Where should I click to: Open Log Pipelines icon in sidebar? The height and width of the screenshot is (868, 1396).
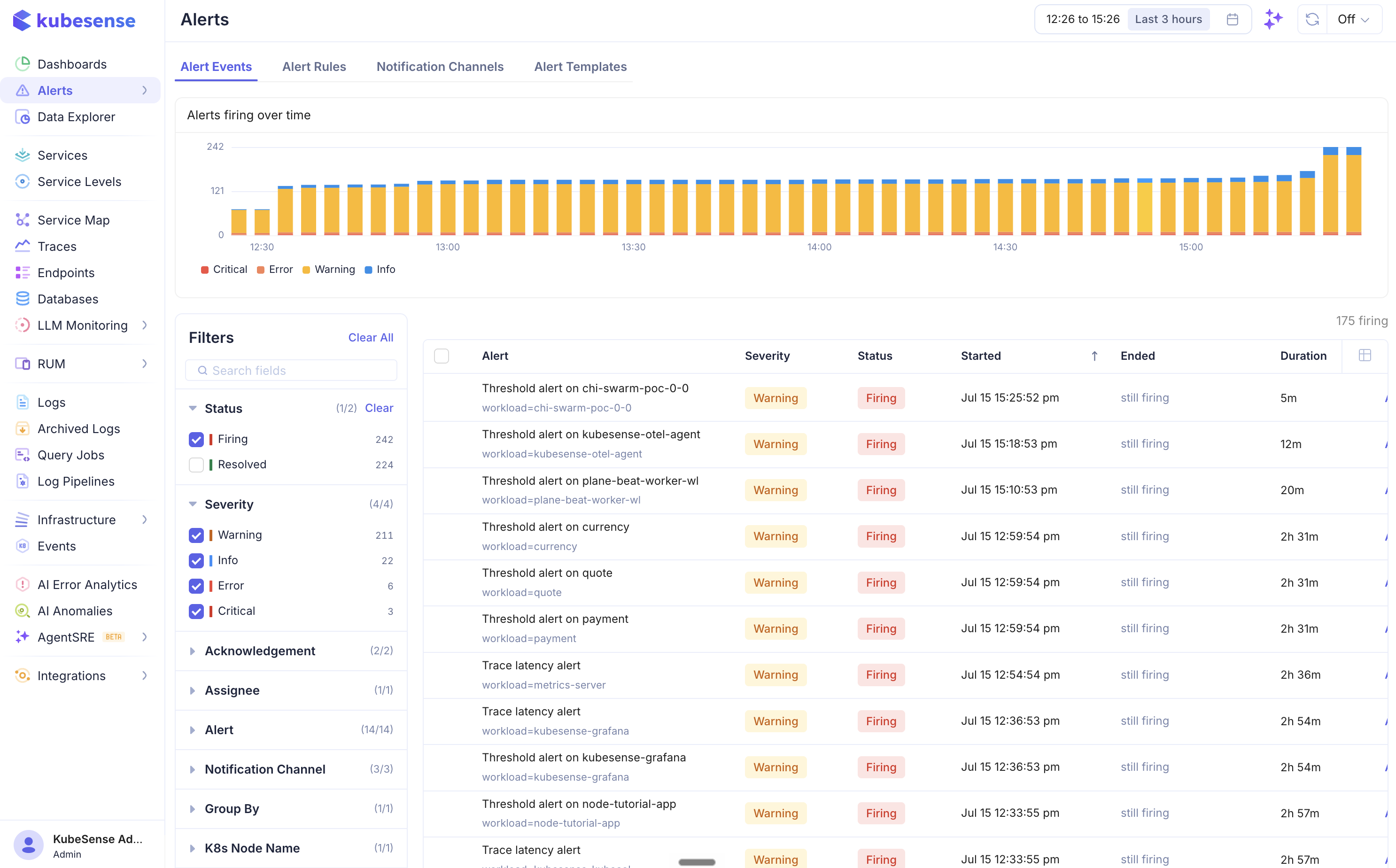pyautogui.click(x=23, y=481)
